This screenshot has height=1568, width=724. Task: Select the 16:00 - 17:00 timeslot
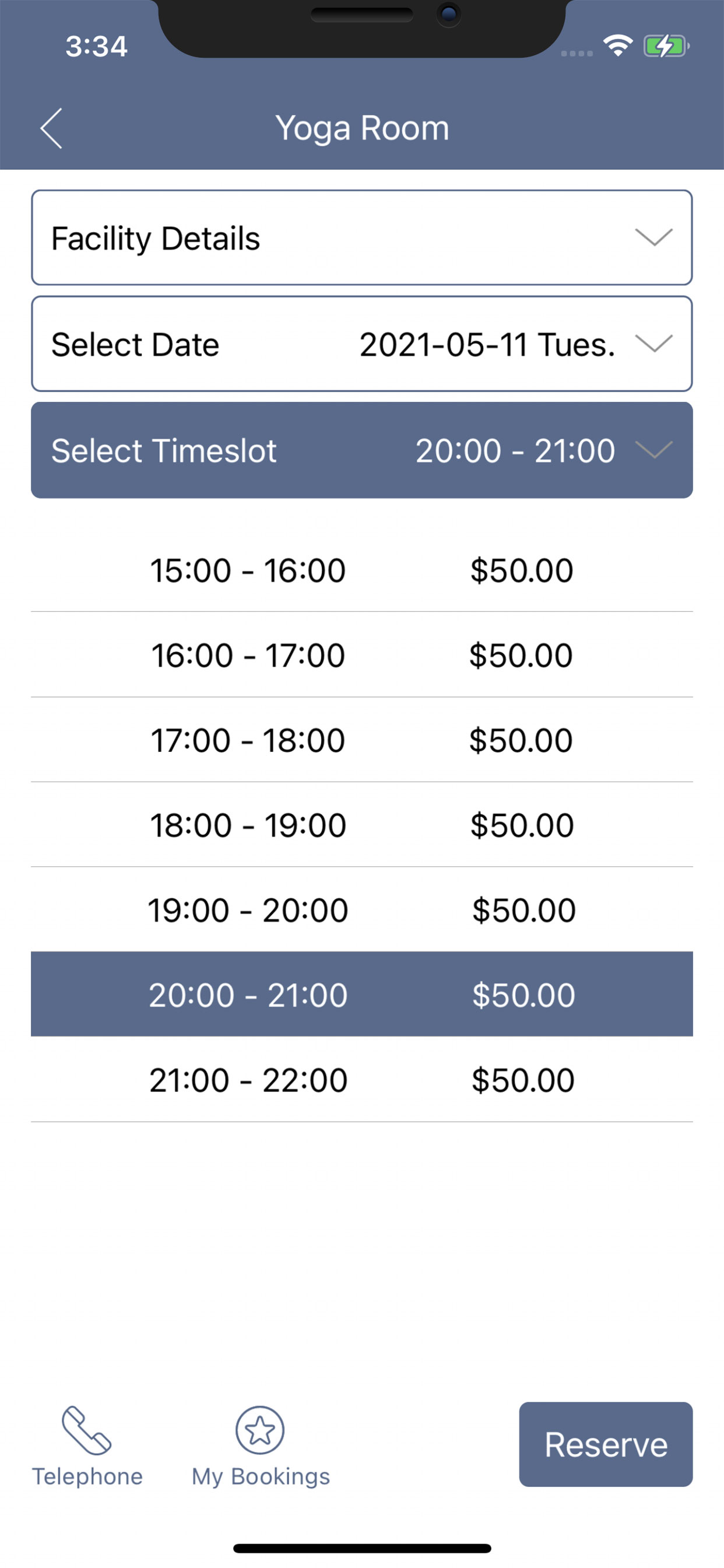(362, 655)
